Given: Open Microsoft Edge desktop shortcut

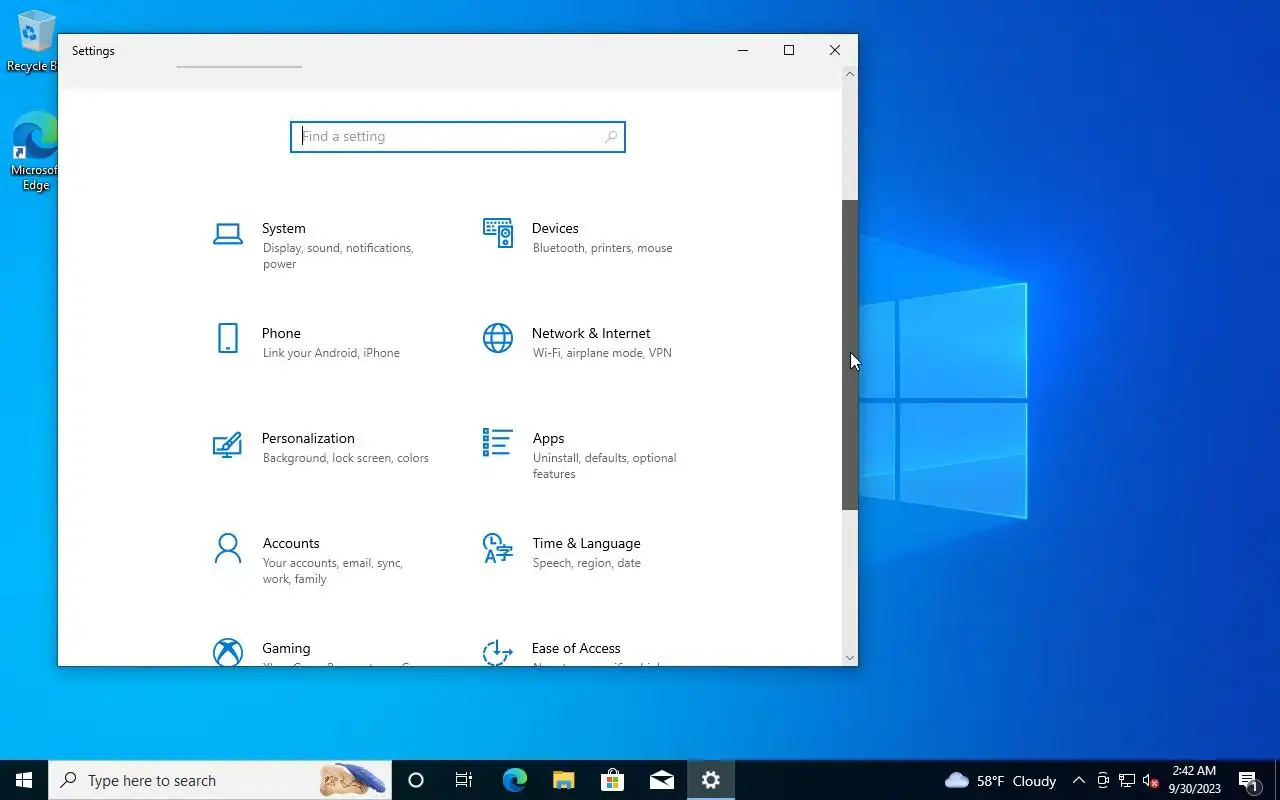Looking at the screenshot, I should click(35, 151).
